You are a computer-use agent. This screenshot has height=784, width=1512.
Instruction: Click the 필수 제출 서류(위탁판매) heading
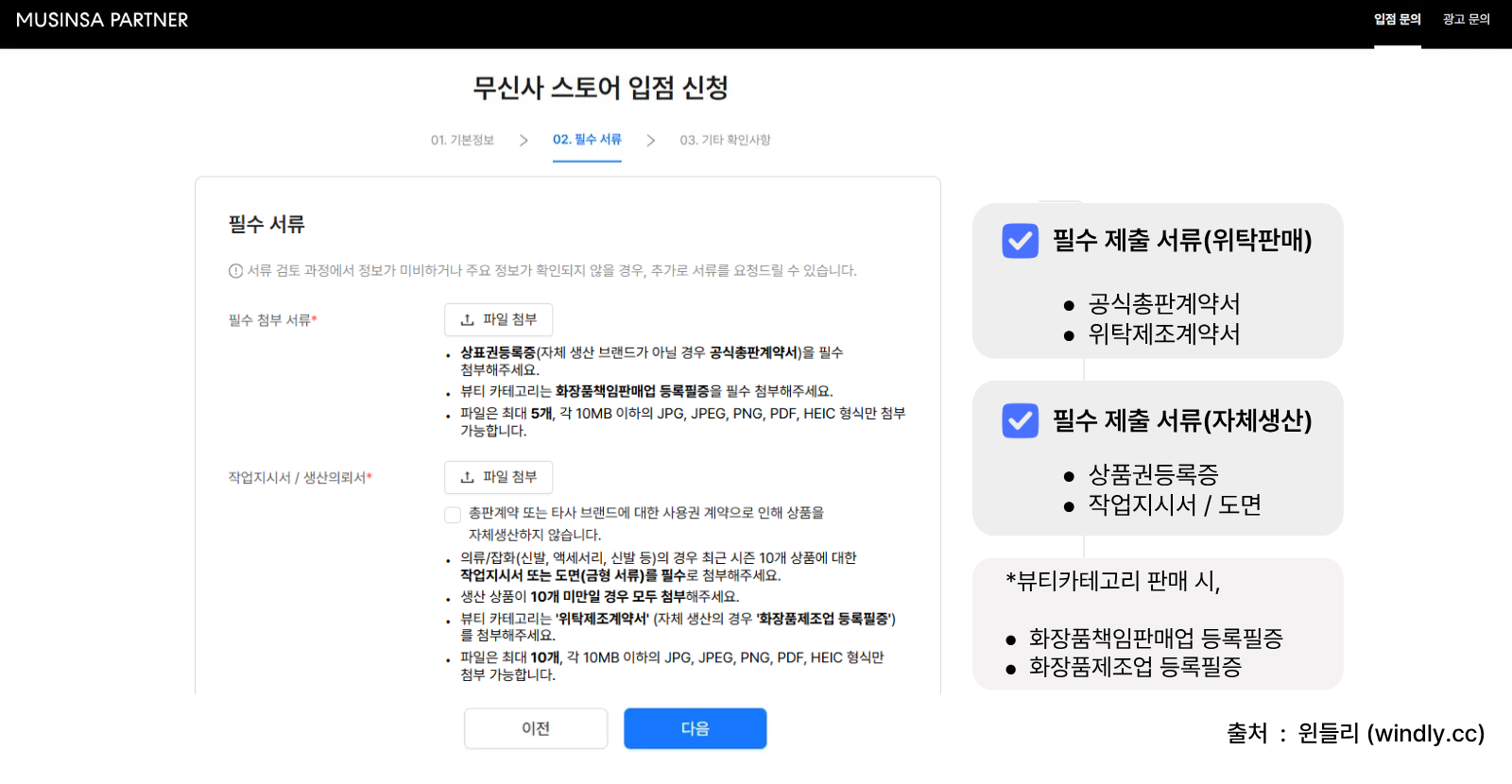[x=1182, y=241]
